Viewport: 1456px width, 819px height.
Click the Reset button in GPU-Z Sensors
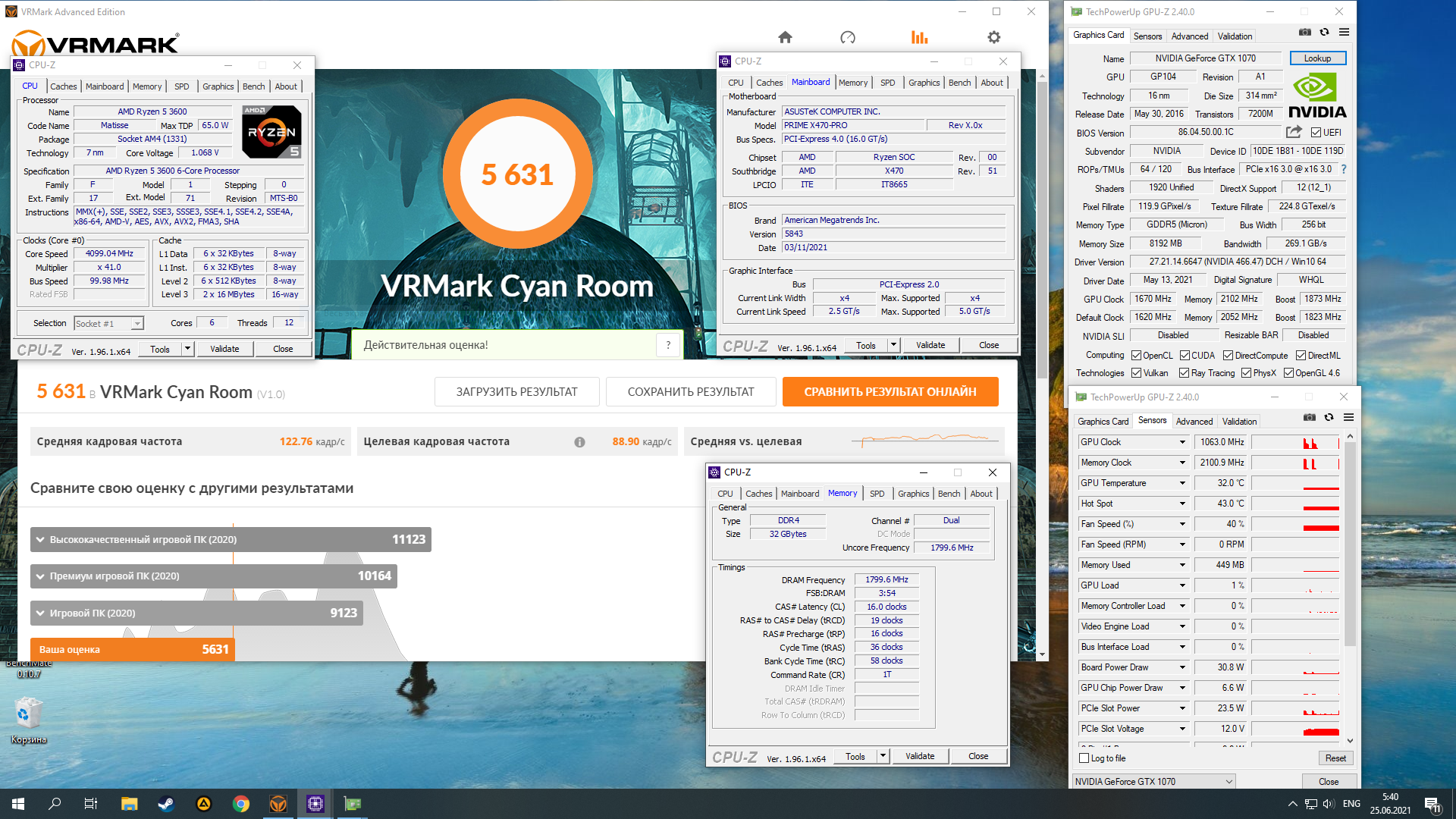(x=1335, y=758)
